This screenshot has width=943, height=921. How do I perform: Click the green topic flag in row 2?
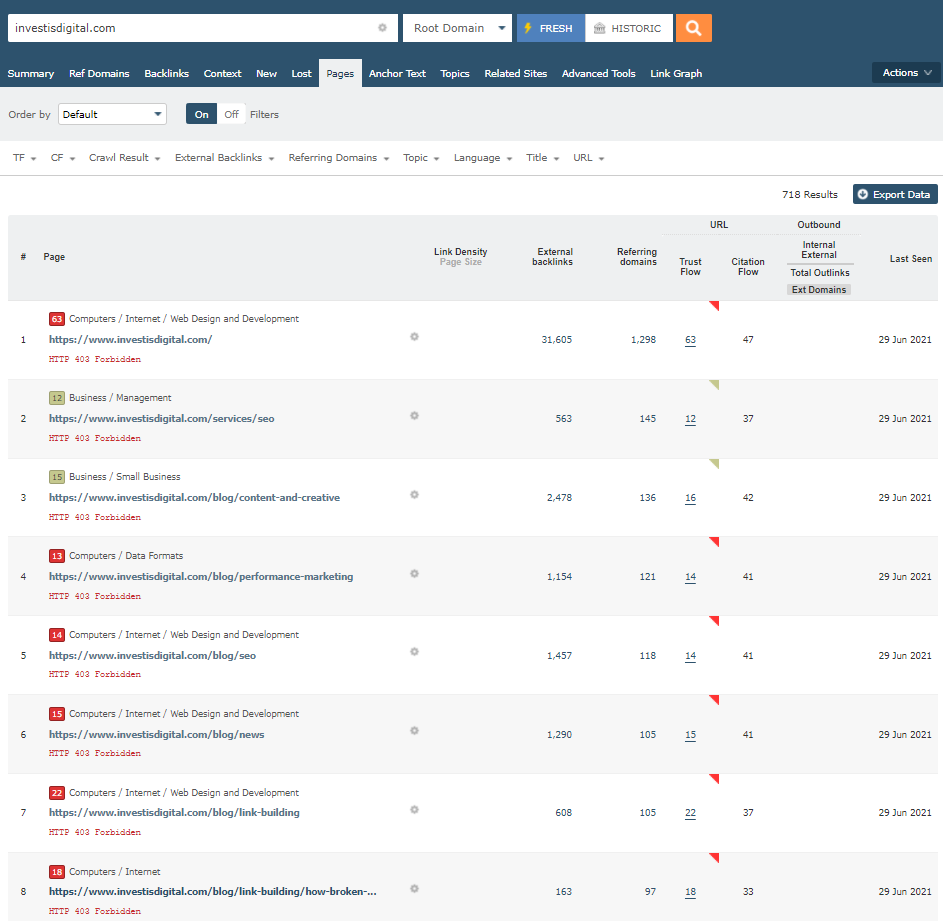[x=714, y=385]
